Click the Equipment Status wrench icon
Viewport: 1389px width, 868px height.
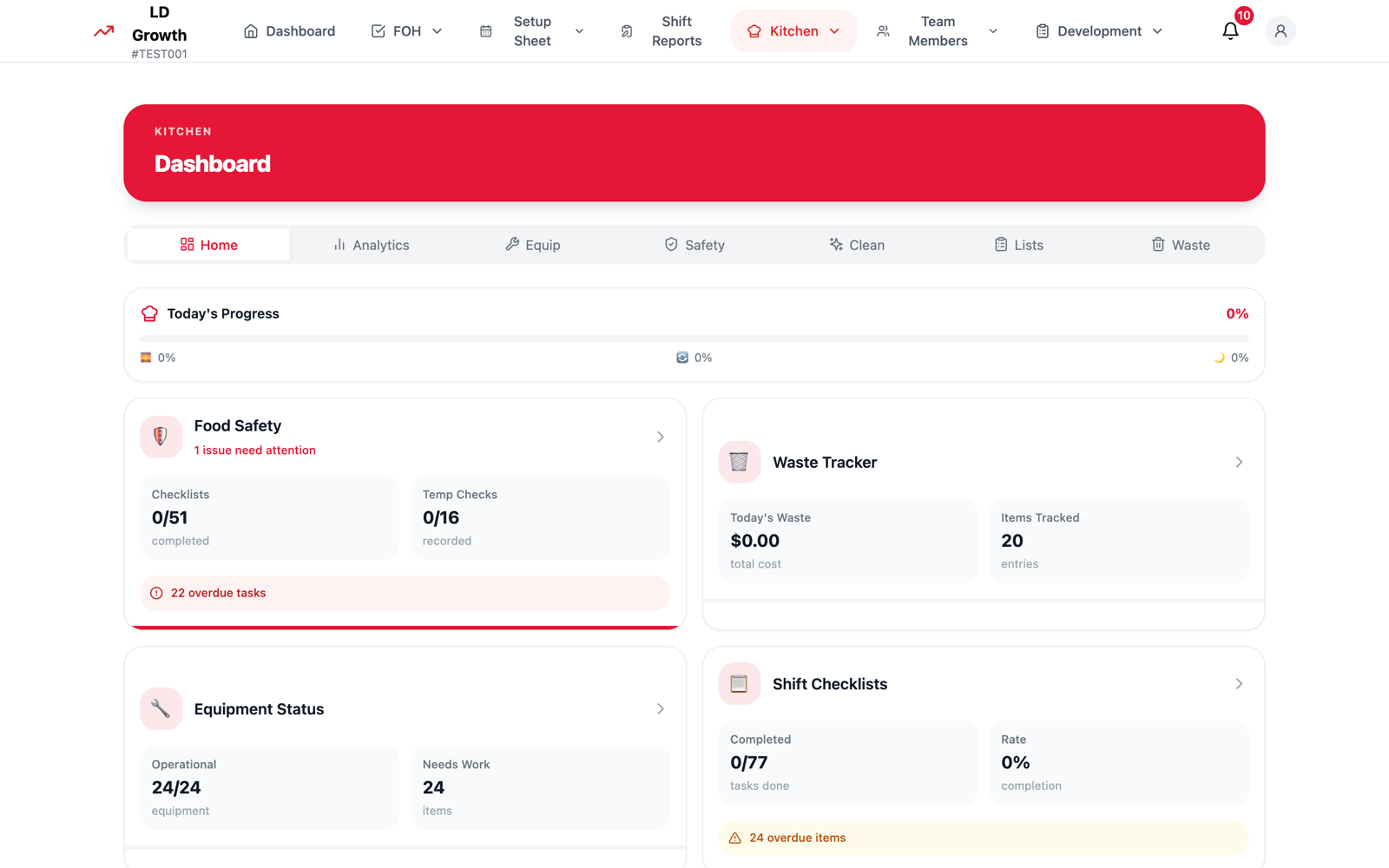pyautogui.click(x=161, y=709)
